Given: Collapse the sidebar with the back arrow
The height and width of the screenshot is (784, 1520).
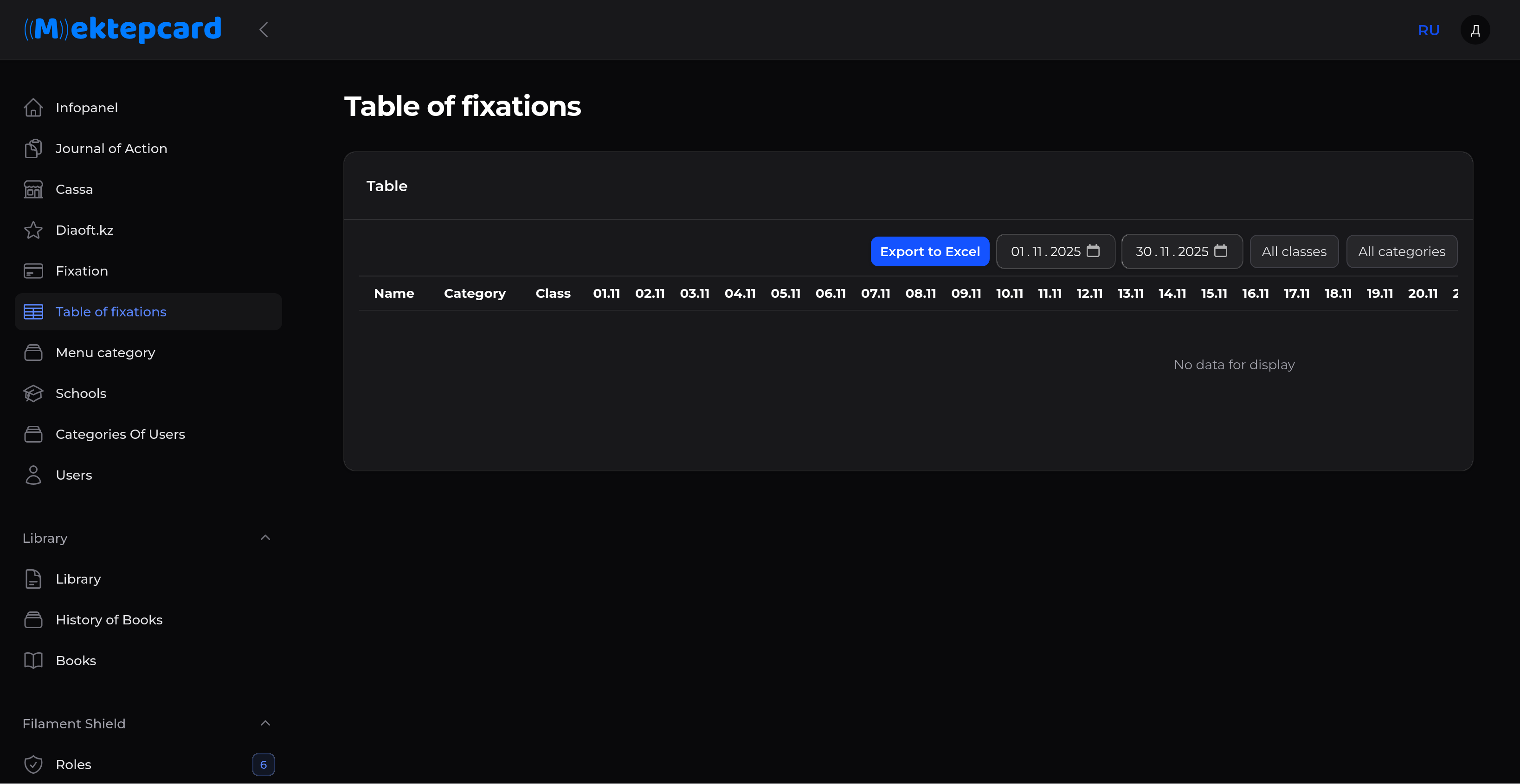Looking at the screenshot, I should coord(264,30).
